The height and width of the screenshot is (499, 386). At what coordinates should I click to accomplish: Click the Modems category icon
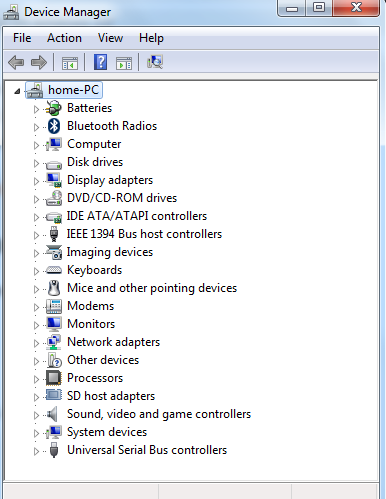54,306
